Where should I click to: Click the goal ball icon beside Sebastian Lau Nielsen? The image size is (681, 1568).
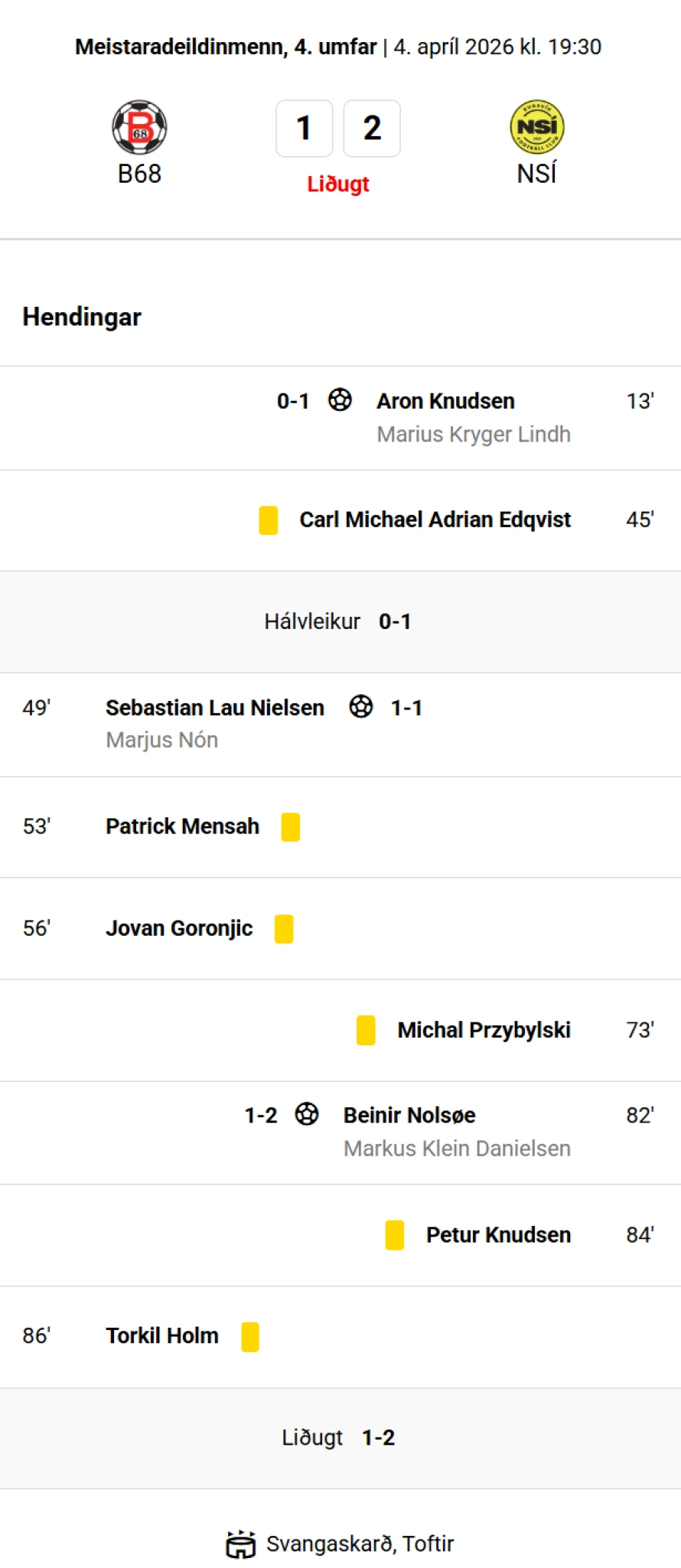[x=361, y=706]
